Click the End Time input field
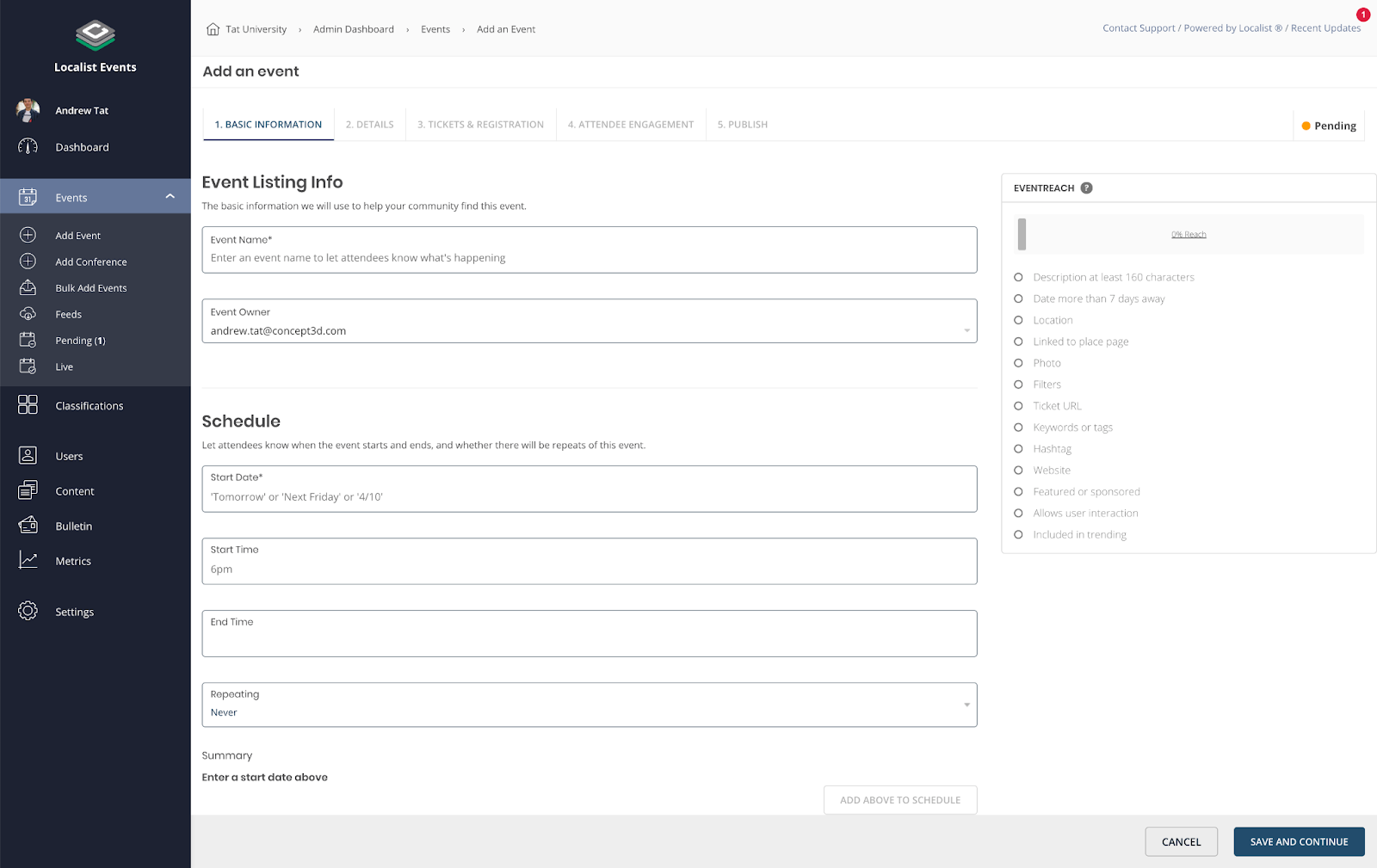This screenshot has width=1377, height=868. click(x=590, y=633)
